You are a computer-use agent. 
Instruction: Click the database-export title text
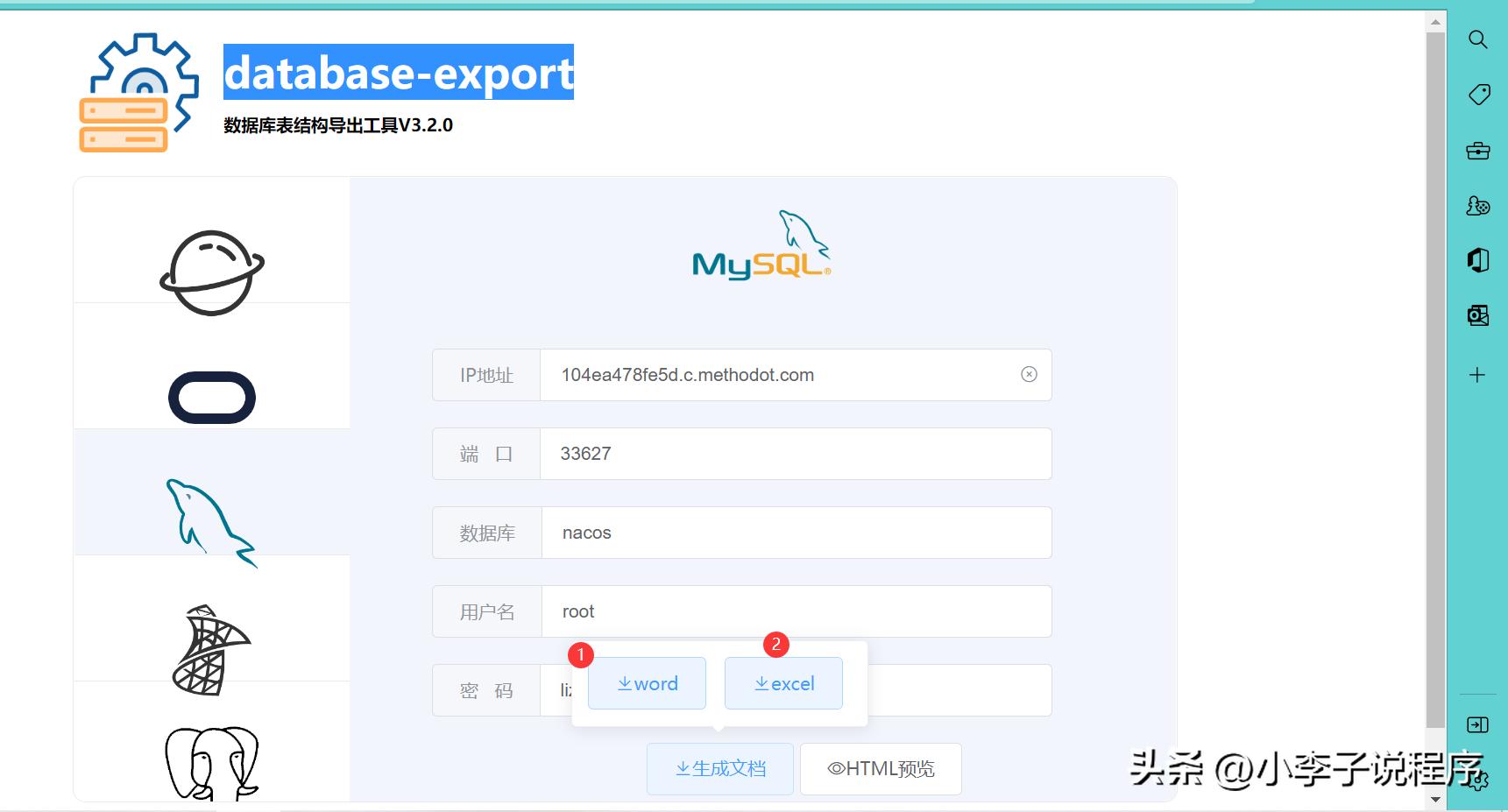click(399, 72)
